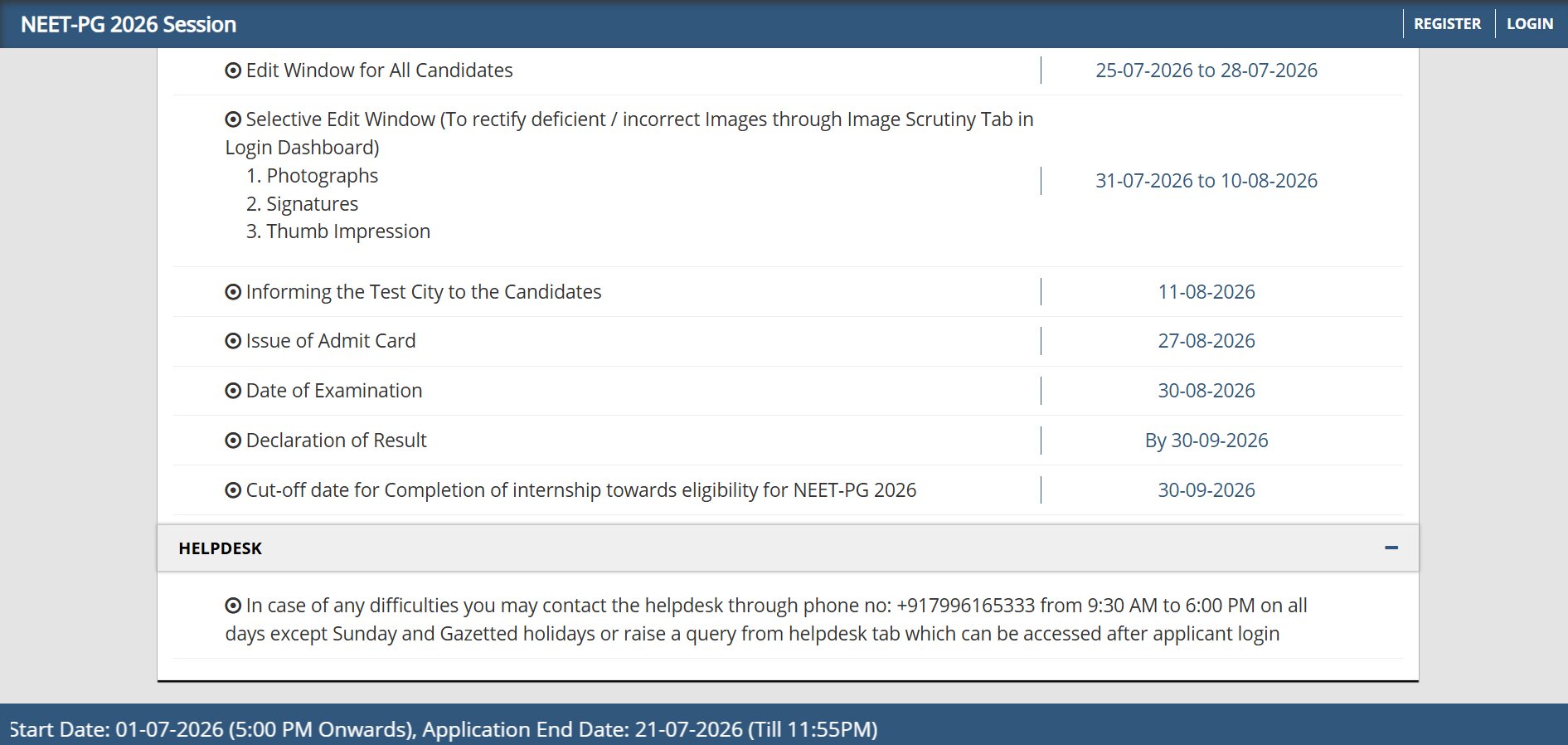The image size is (1568, 745).
Task: Click the bullet icon beside Informing the Test City
Action: [x=233, y=292]
